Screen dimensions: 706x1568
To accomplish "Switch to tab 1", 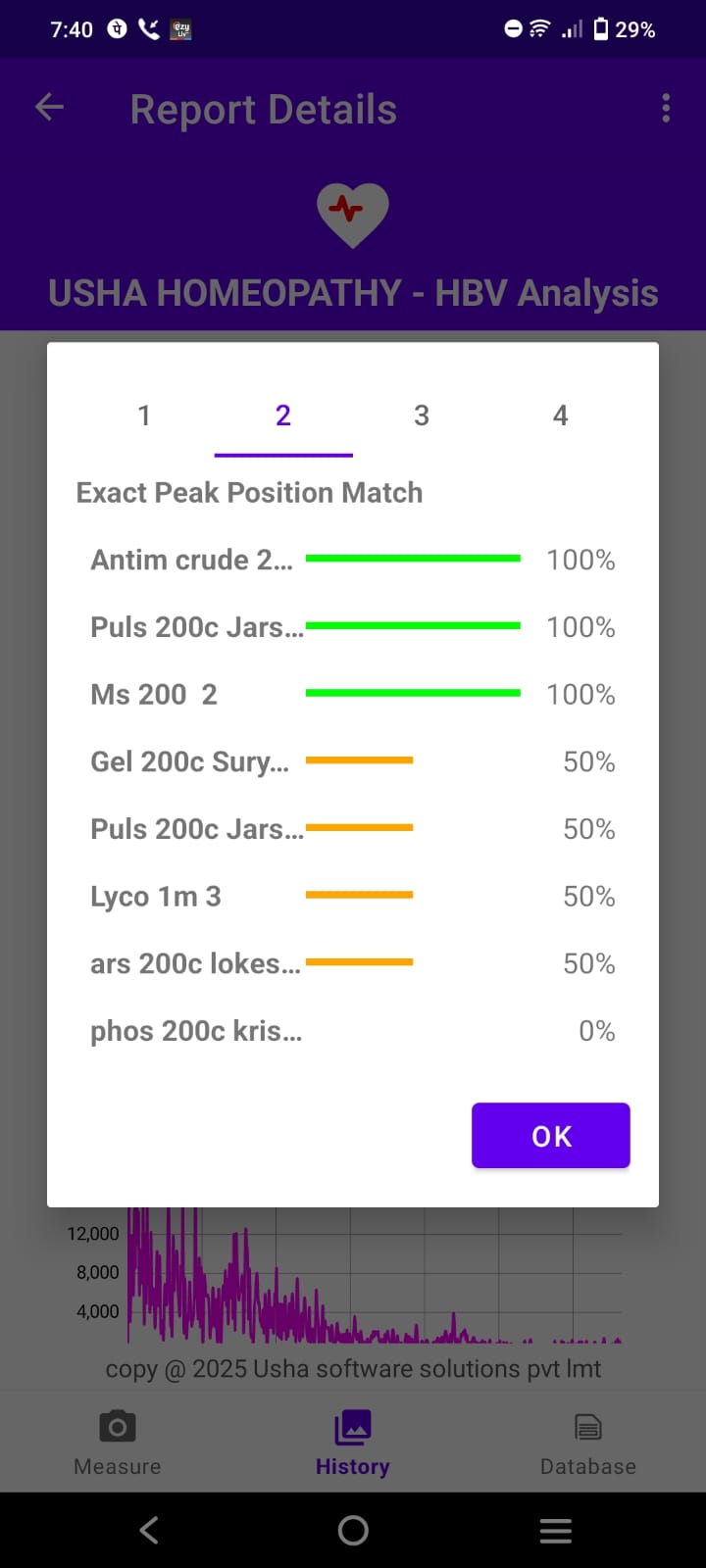I will [144, 416].
